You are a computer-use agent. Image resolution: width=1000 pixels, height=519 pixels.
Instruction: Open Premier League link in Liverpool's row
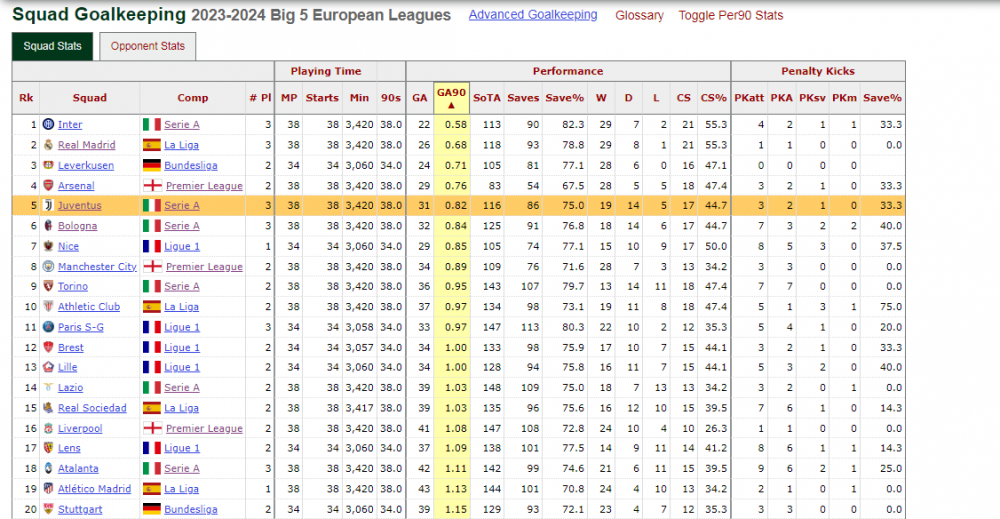[x=204, y=429]
